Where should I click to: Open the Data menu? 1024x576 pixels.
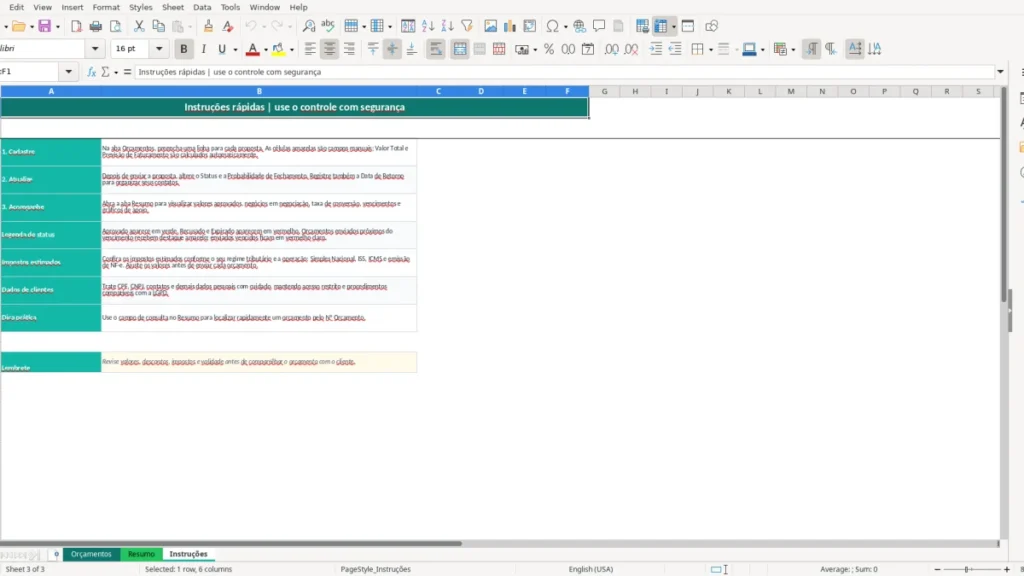tap(202, 7)
